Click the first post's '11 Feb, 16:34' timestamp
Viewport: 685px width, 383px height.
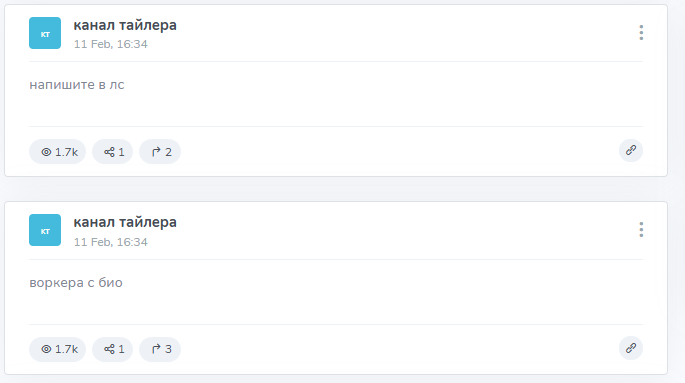(111, 44)
